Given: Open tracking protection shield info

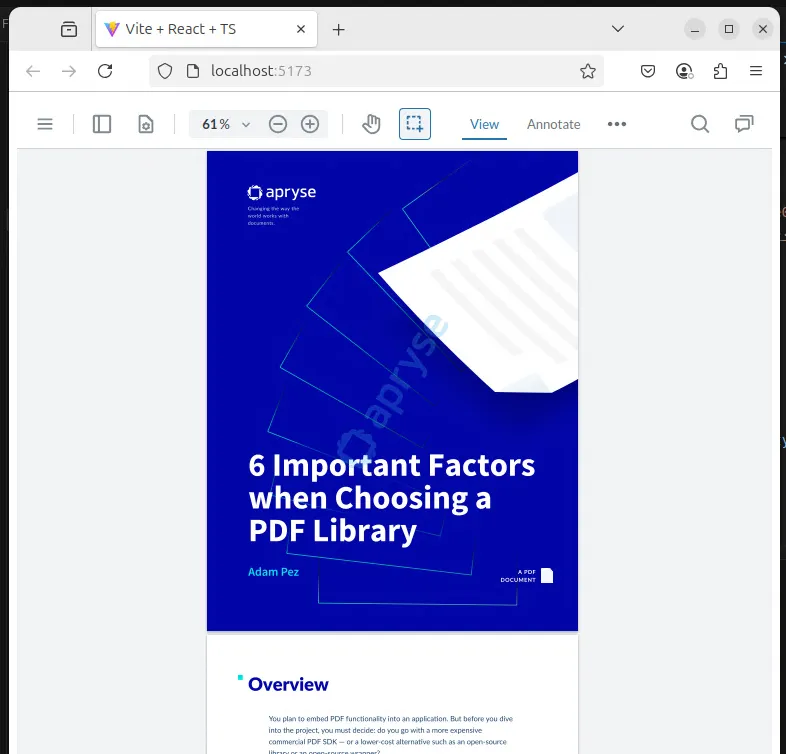Looking at the screenshot, I should [x=165, y=71].
